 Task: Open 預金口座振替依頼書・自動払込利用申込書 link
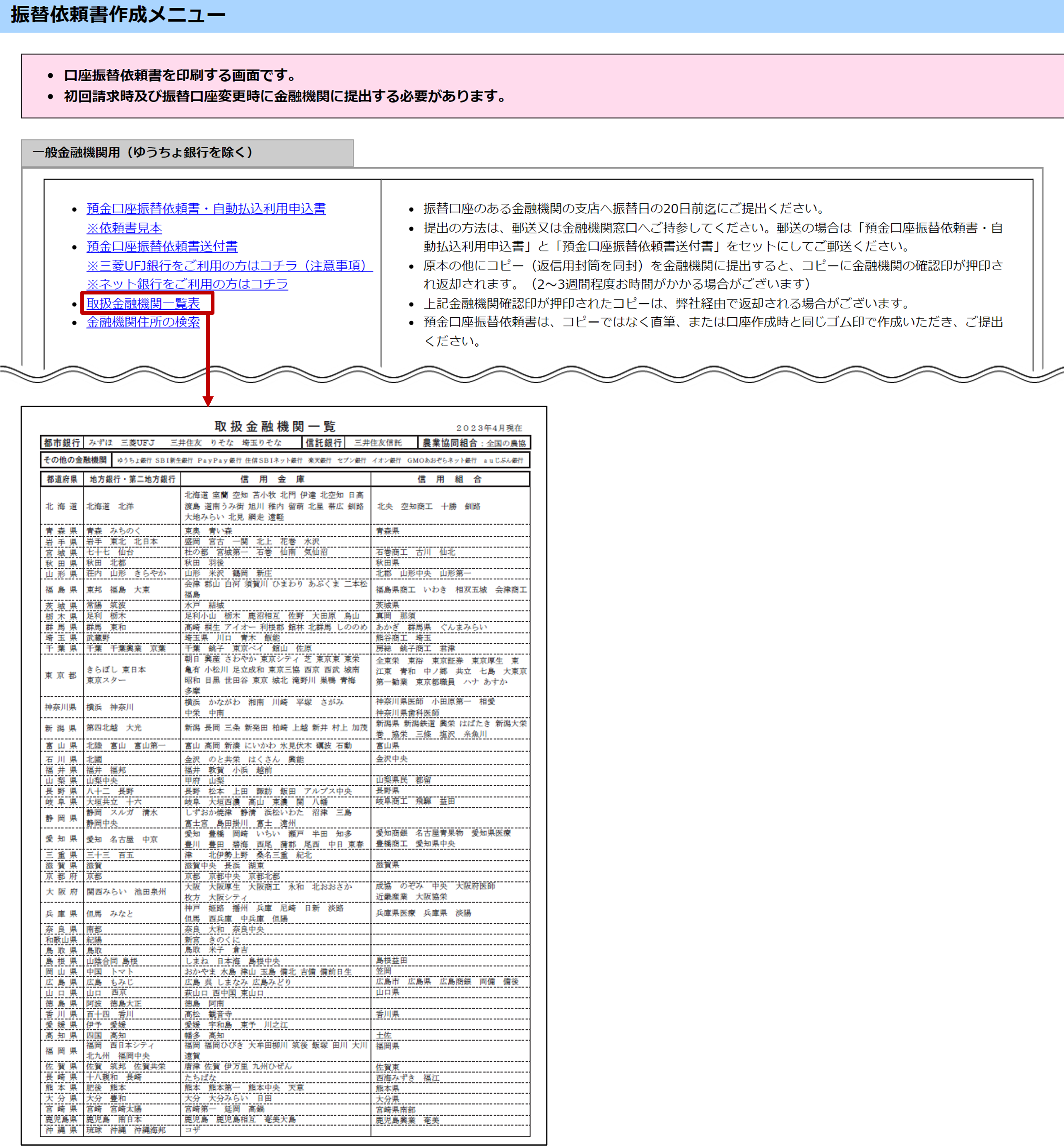pyautogui.click(x=205, y=208)
